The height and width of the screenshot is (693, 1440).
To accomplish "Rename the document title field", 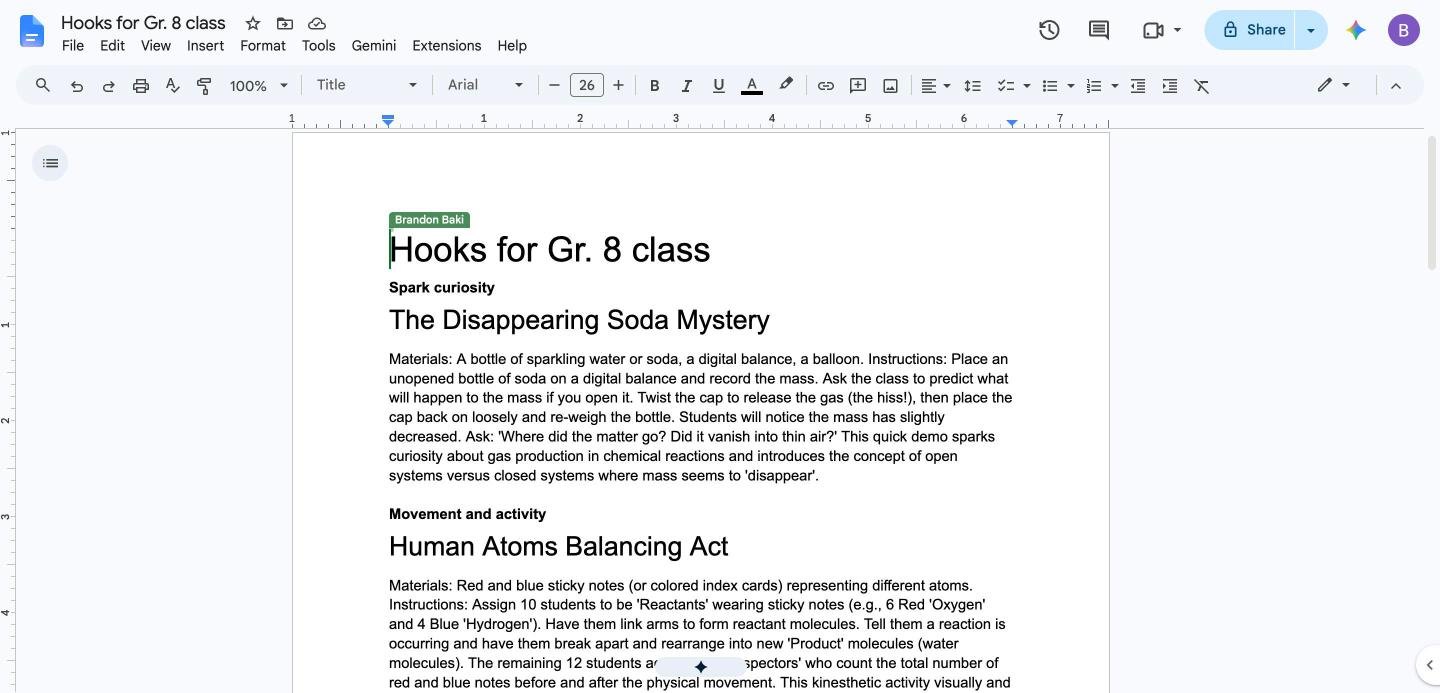I will (143, 23).
